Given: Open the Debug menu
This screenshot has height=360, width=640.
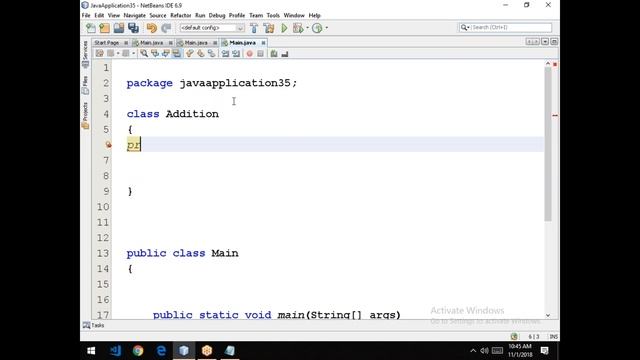Looking at the screenshot, I should (217, 16).
